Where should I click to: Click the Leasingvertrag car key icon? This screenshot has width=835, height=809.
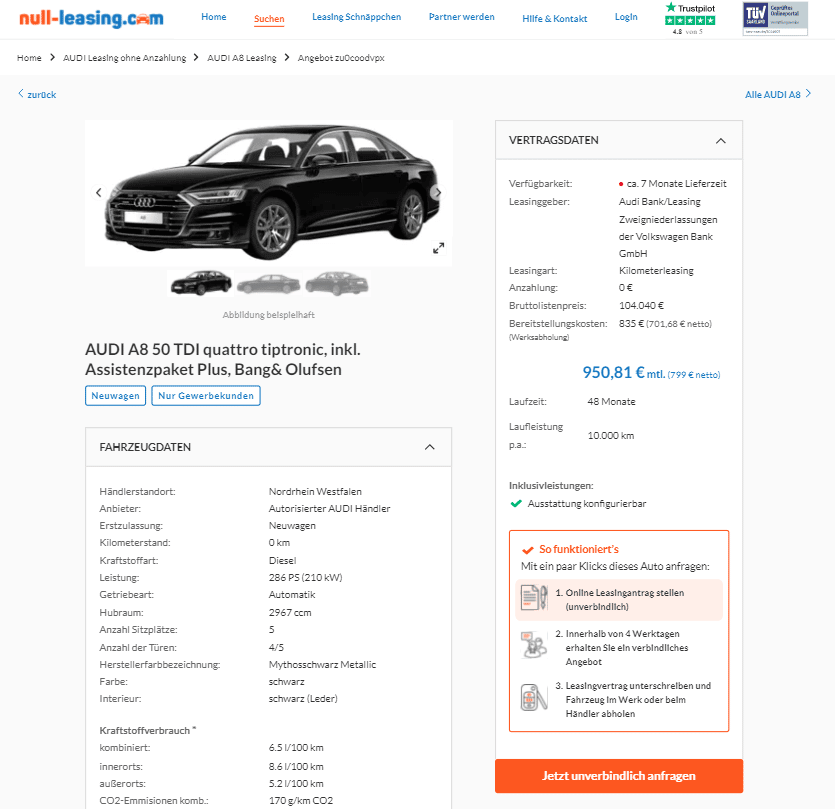pyautogui.click(x=534, y=698)
